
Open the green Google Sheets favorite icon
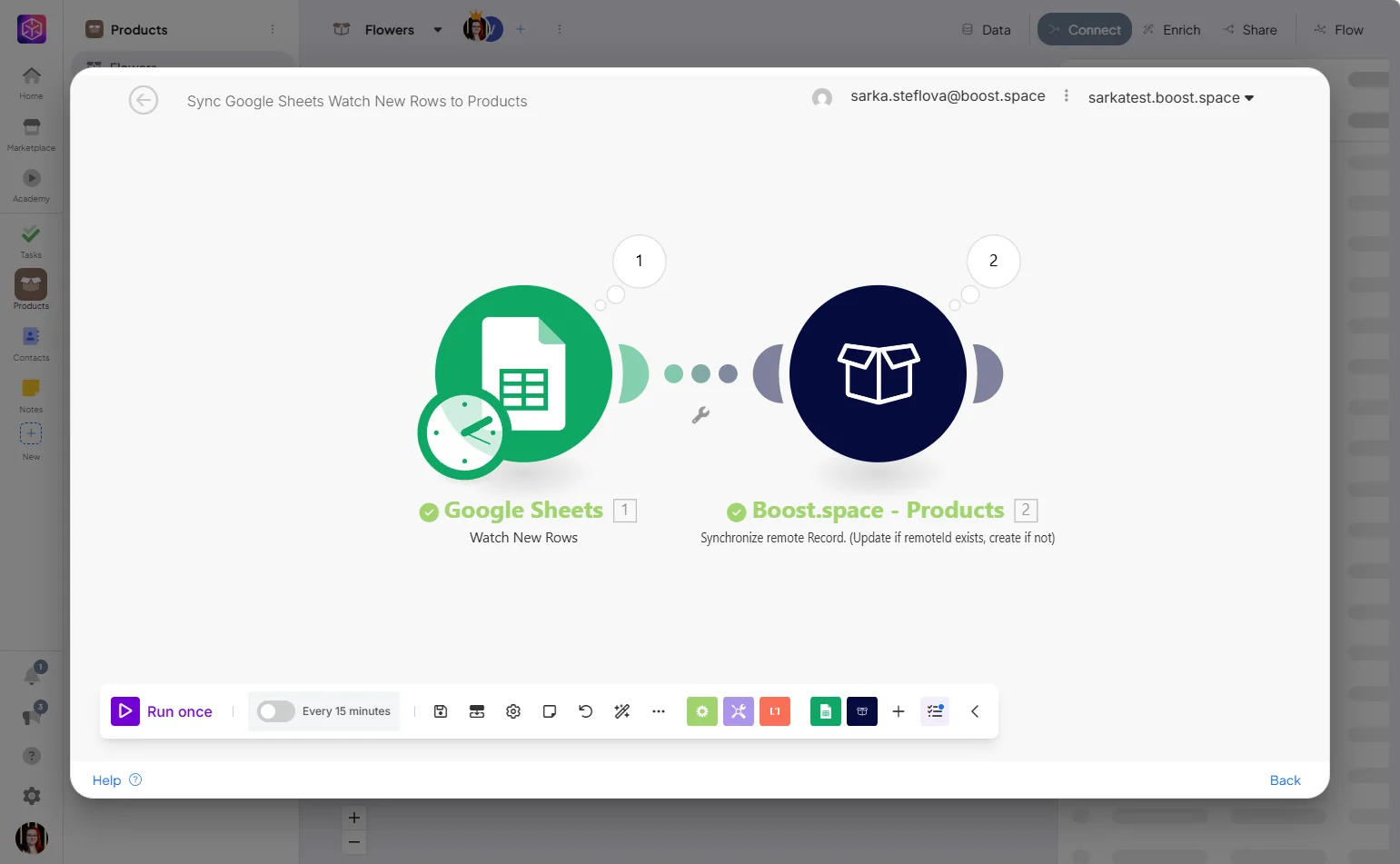pos(826,711)
